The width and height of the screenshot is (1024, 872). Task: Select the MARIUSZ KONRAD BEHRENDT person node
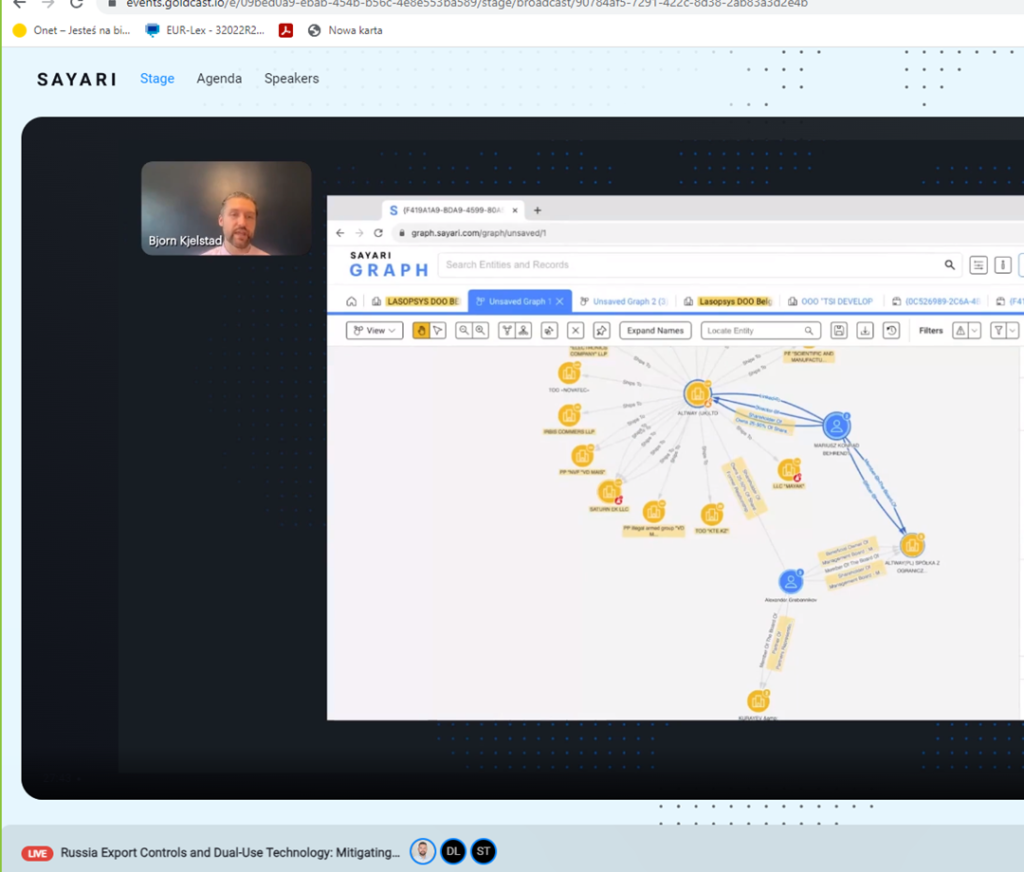click(837, 426)
